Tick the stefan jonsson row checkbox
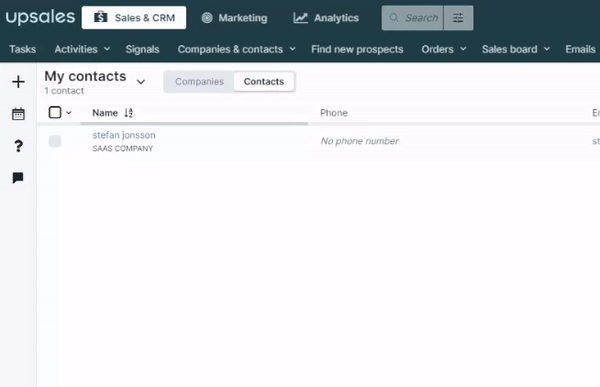The width and height of the screenshot is (600, 387). click(x=55, y=141)
